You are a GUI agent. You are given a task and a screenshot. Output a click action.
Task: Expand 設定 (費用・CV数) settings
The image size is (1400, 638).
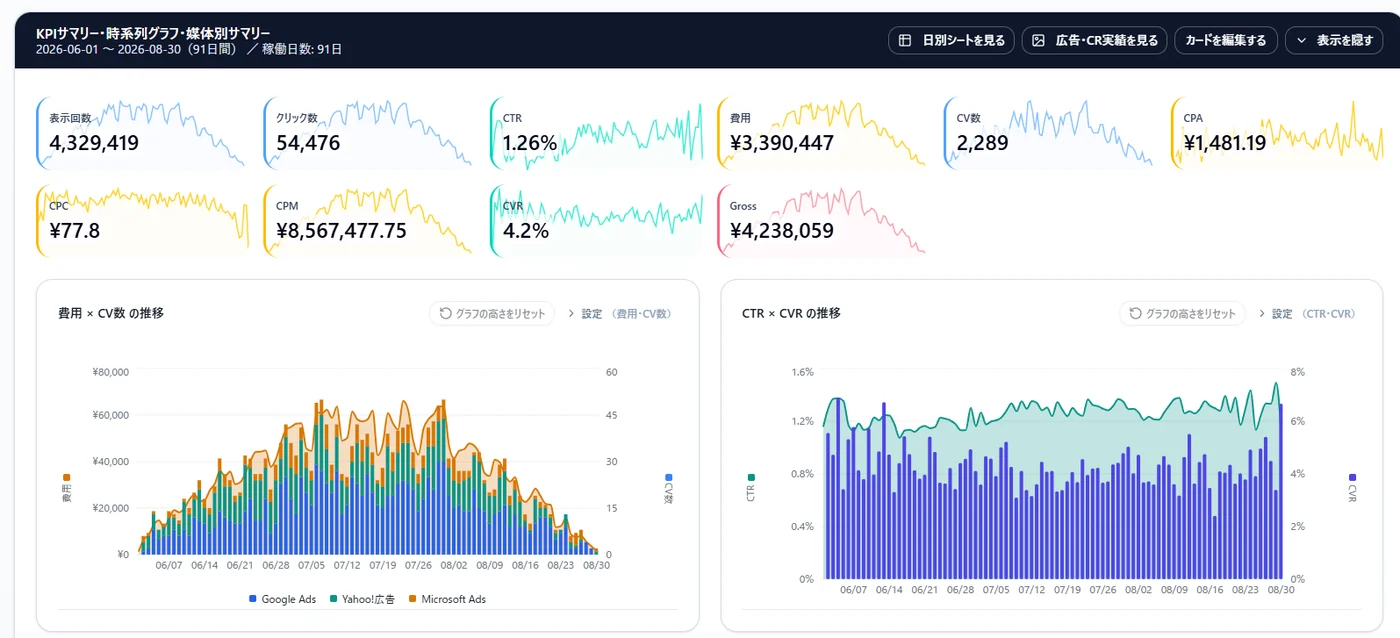tap(620, 313)
